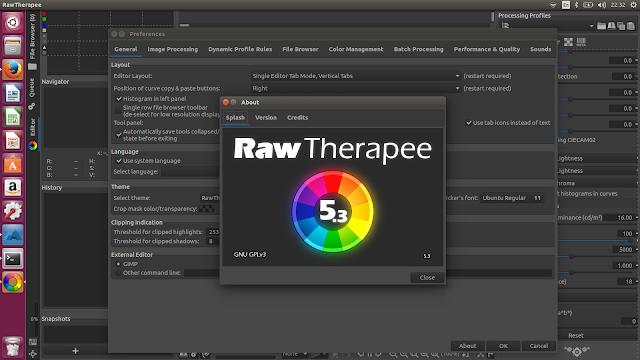Switch to Credits tab in About
The height and width of the screenshot is (360, 640).
coord(298,118)
